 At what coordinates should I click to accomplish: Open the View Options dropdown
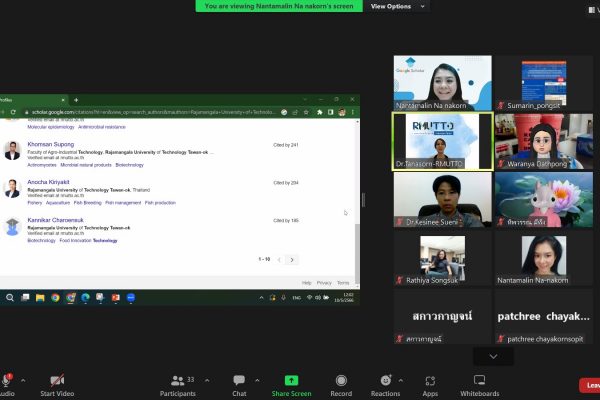[x=397, y=6]
